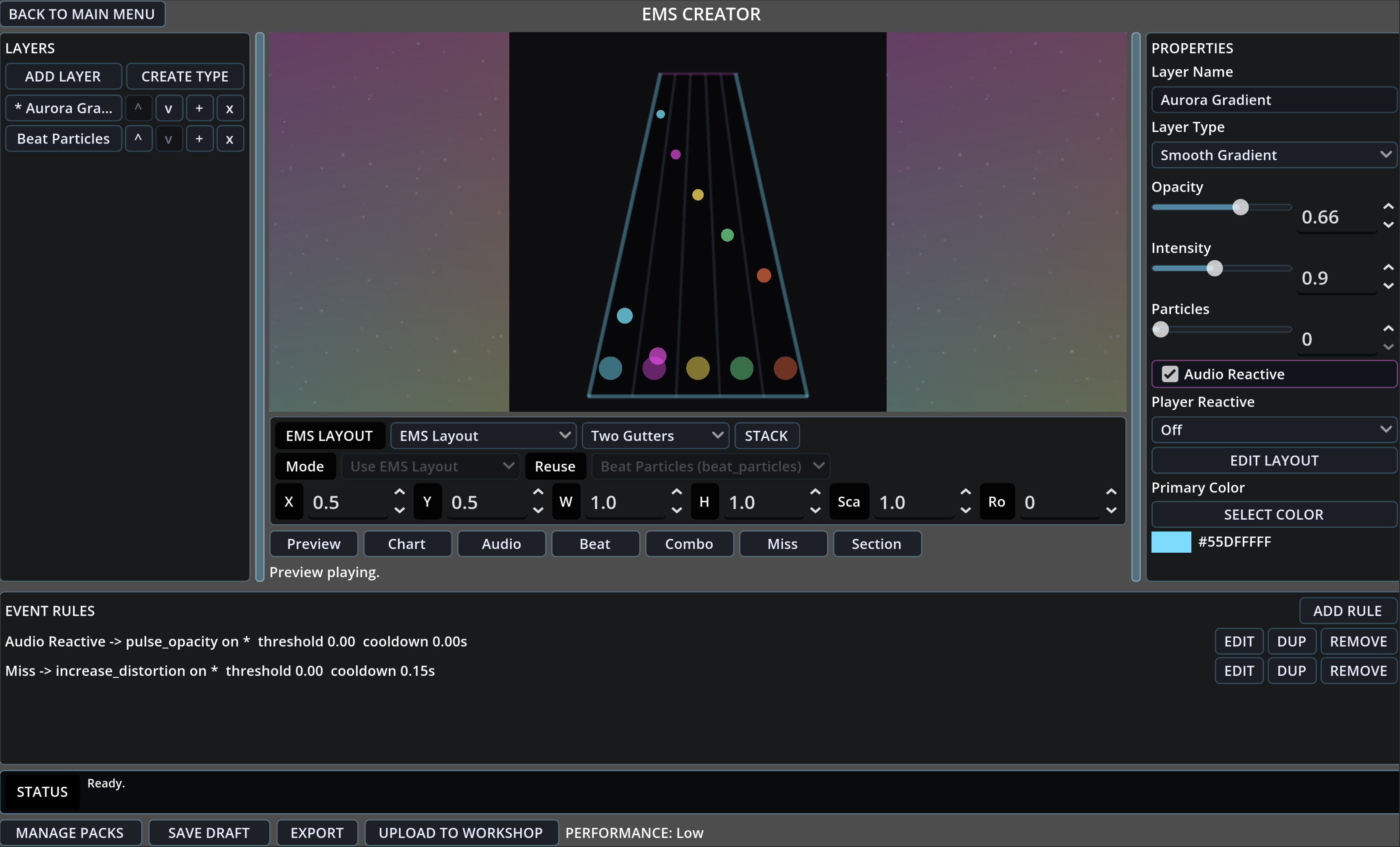
Task: Select the Preview tab
Action: point(314,544)
